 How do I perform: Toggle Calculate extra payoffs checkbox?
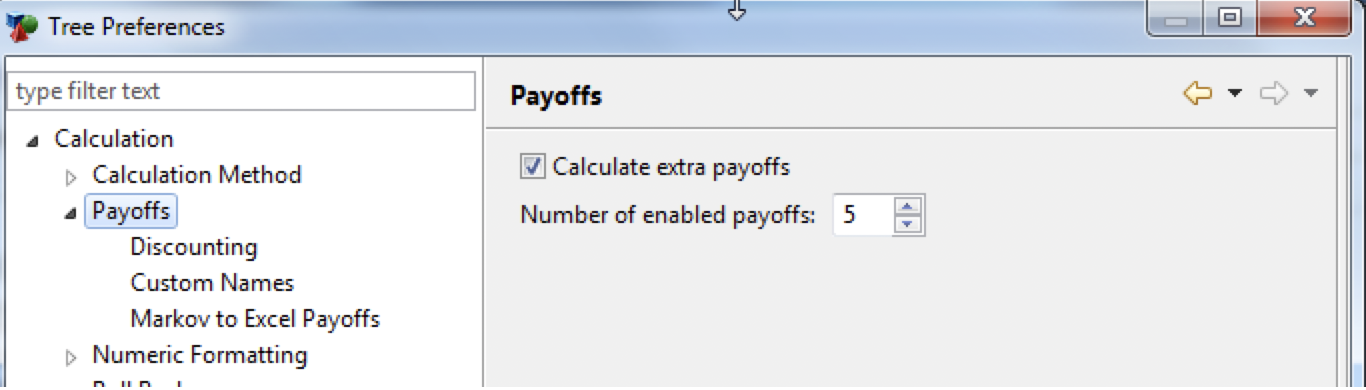point(532,167)
